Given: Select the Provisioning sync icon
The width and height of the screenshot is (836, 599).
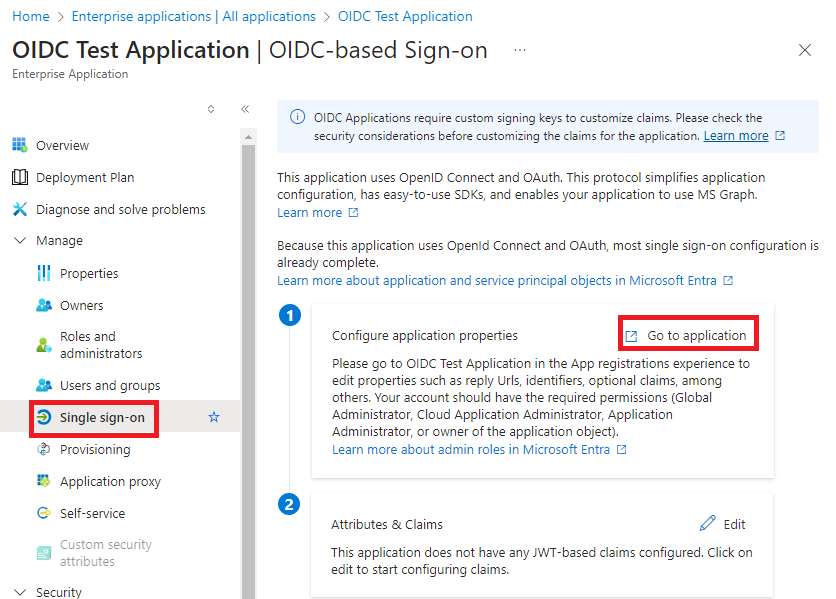Looking at the screenshot, I should click(x=44, y=449).
